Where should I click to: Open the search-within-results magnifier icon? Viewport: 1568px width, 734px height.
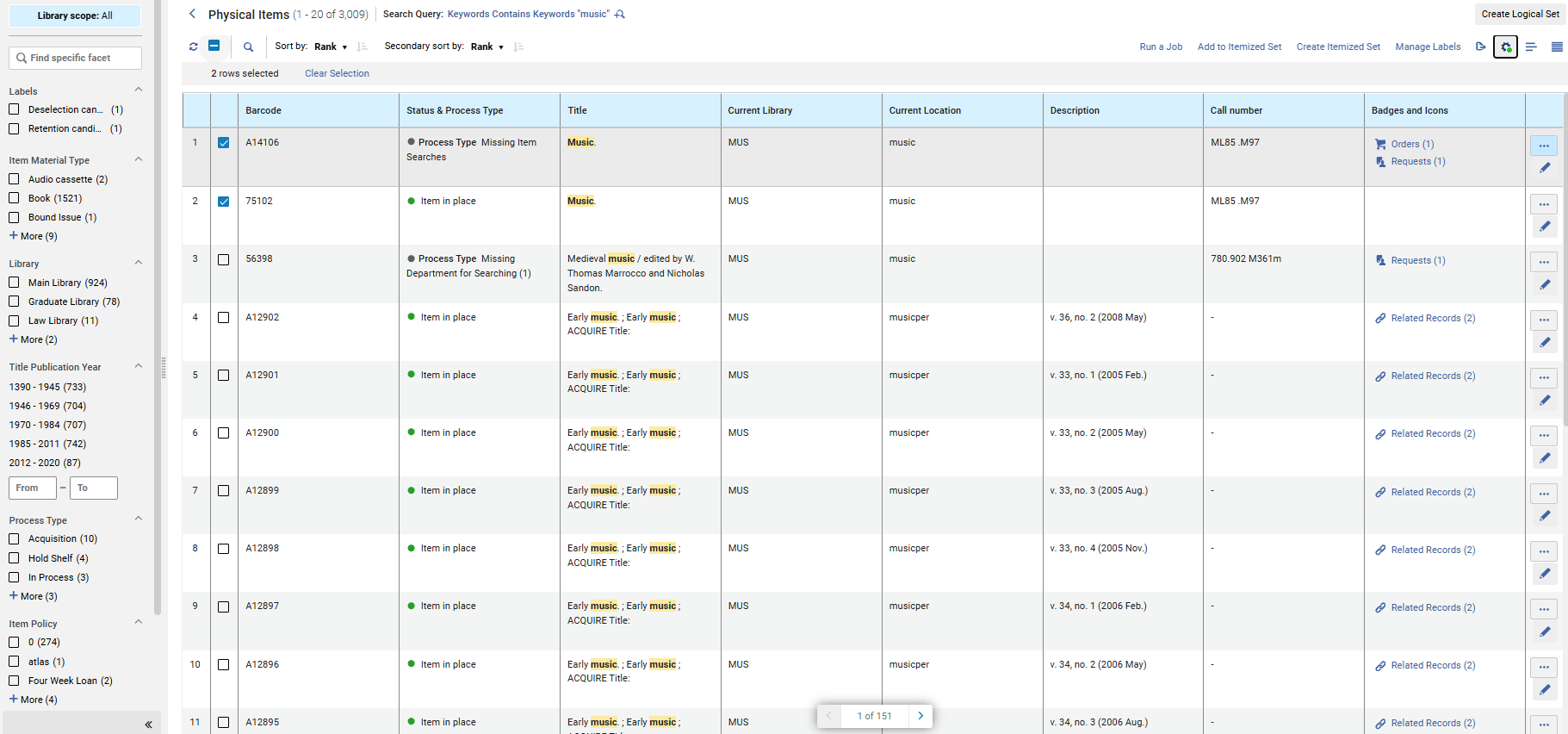click(248, 47)
